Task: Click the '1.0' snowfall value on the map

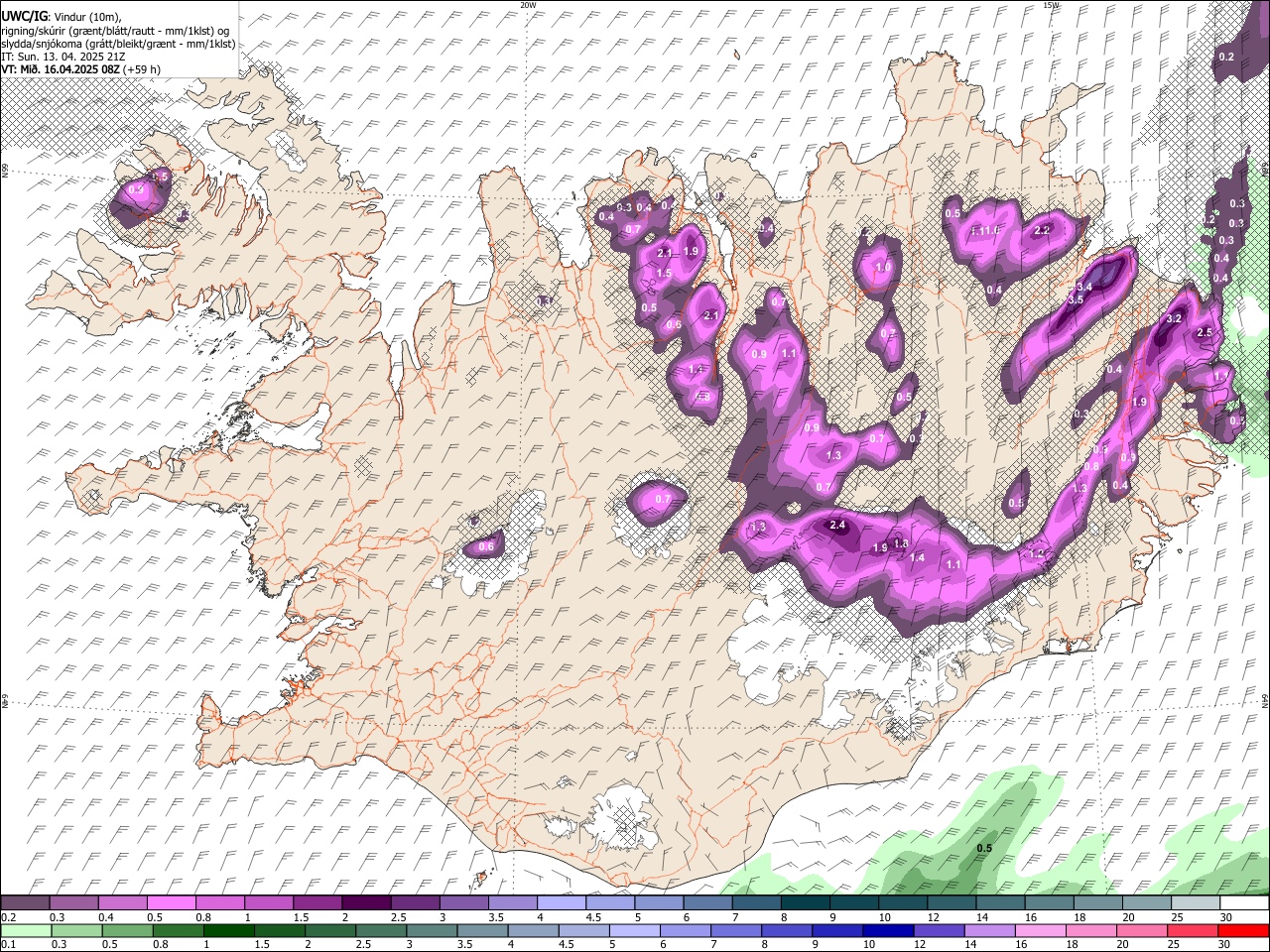Action: click(x=881, y=268)
